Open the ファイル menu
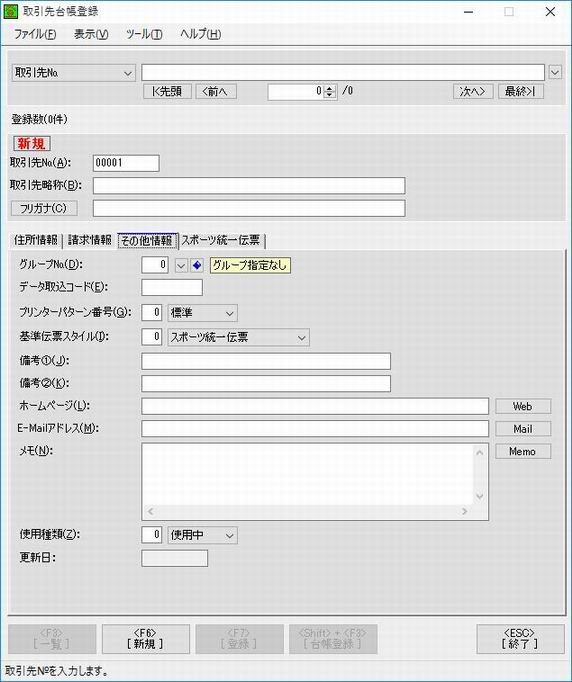This screenshot has height=682, width=572. [x=35, y=34]
